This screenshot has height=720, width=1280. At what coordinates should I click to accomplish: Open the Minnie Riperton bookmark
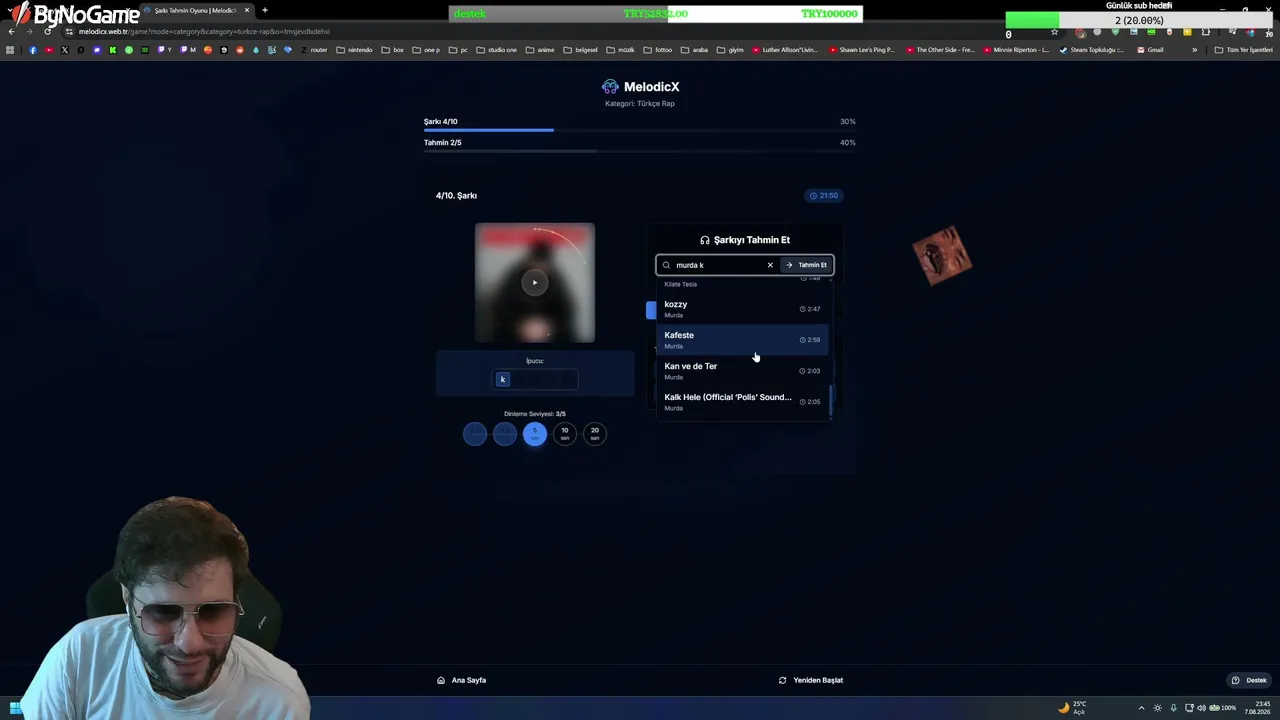click(x=1017, y=50)
